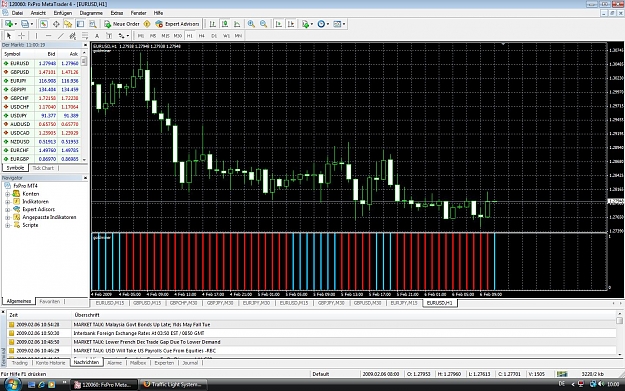The width and height of the screenshot is (625, 391).
Task: Switch timeframe to M5
Action: click(x=153, y=36)
